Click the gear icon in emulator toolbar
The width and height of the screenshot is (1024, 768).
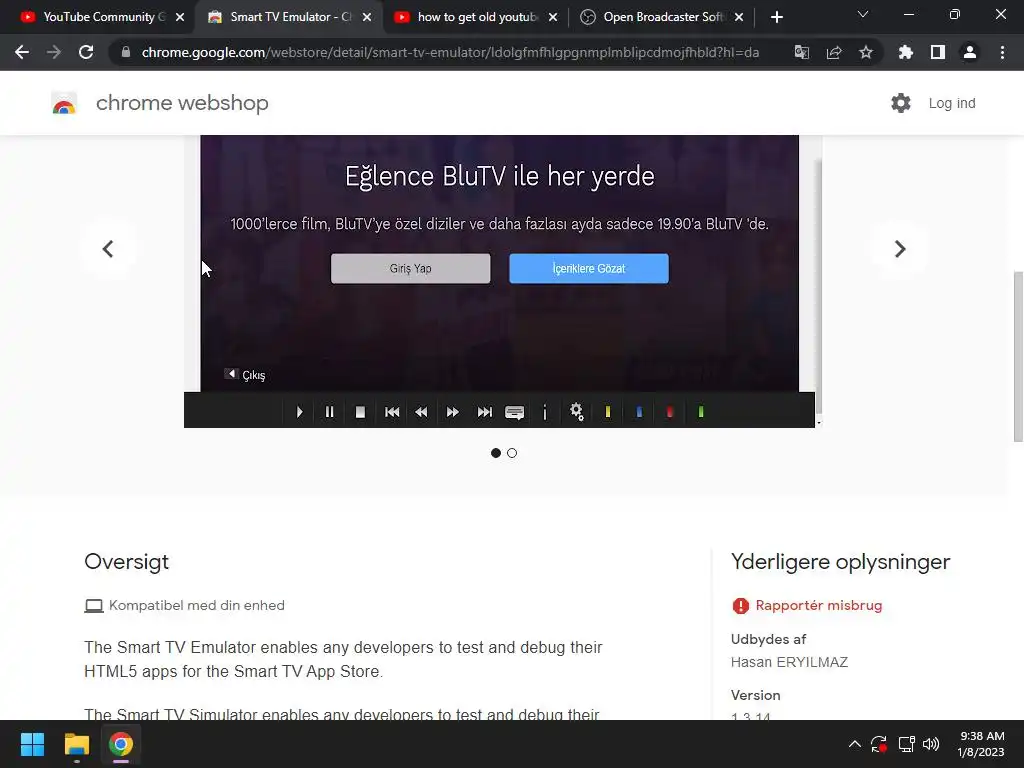576,411
